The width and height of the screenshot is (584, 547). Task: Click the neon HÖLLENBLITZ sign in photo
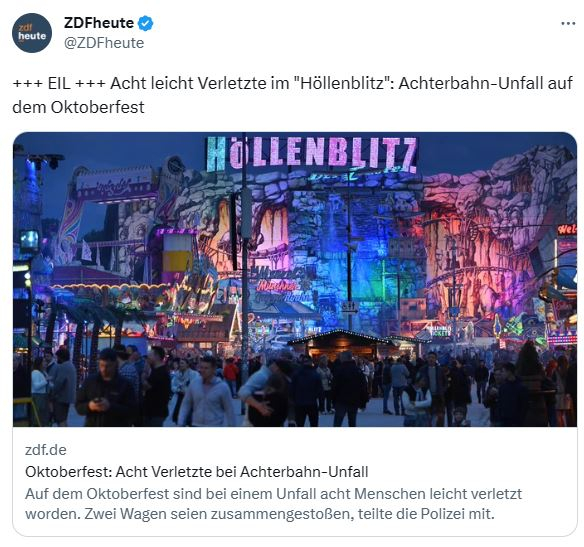click(x=312, y=154)
